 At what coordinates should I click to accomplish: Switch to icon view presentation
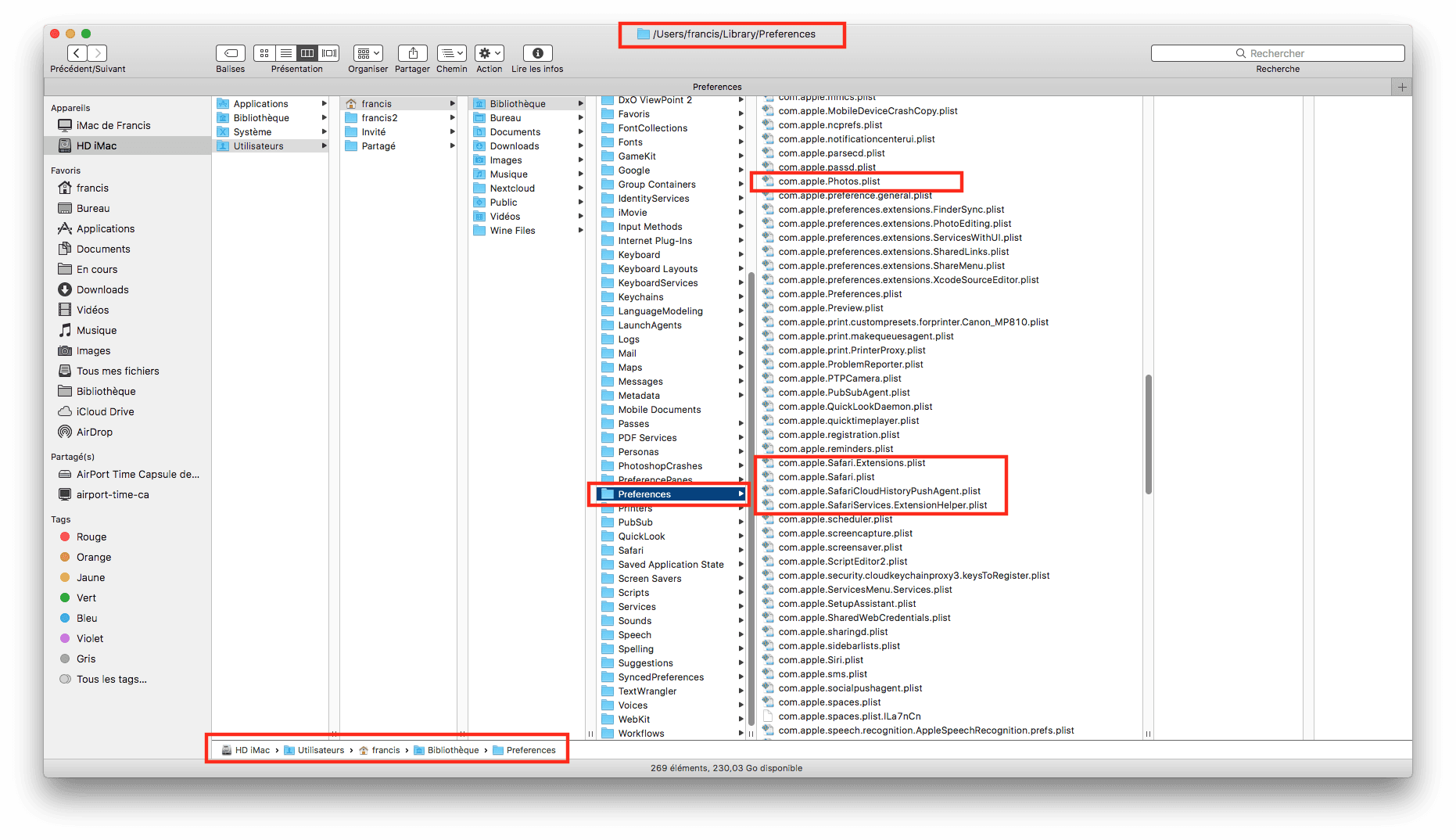pyautogui.click(x=264, y=53)
